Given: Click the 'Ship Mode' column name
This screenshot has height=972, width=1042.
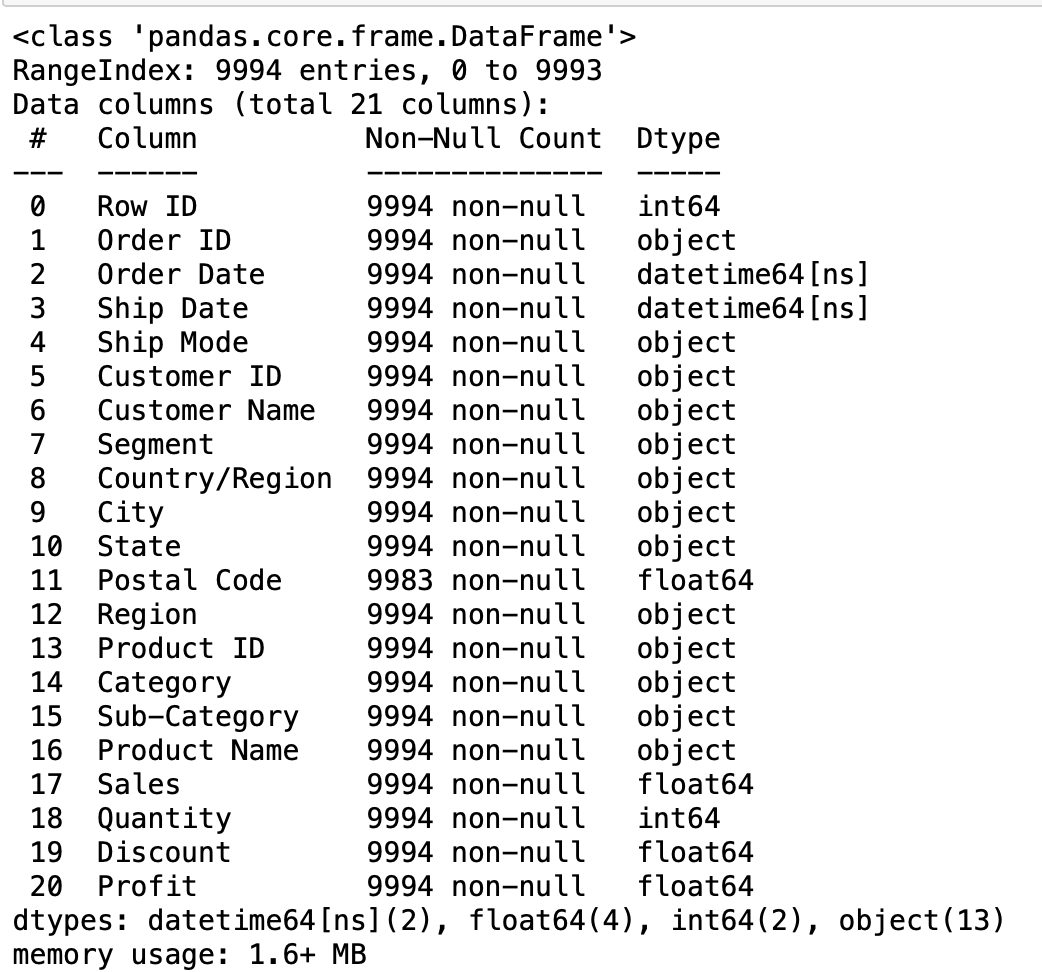Looking at the screenshot, I should pos(172,342).
